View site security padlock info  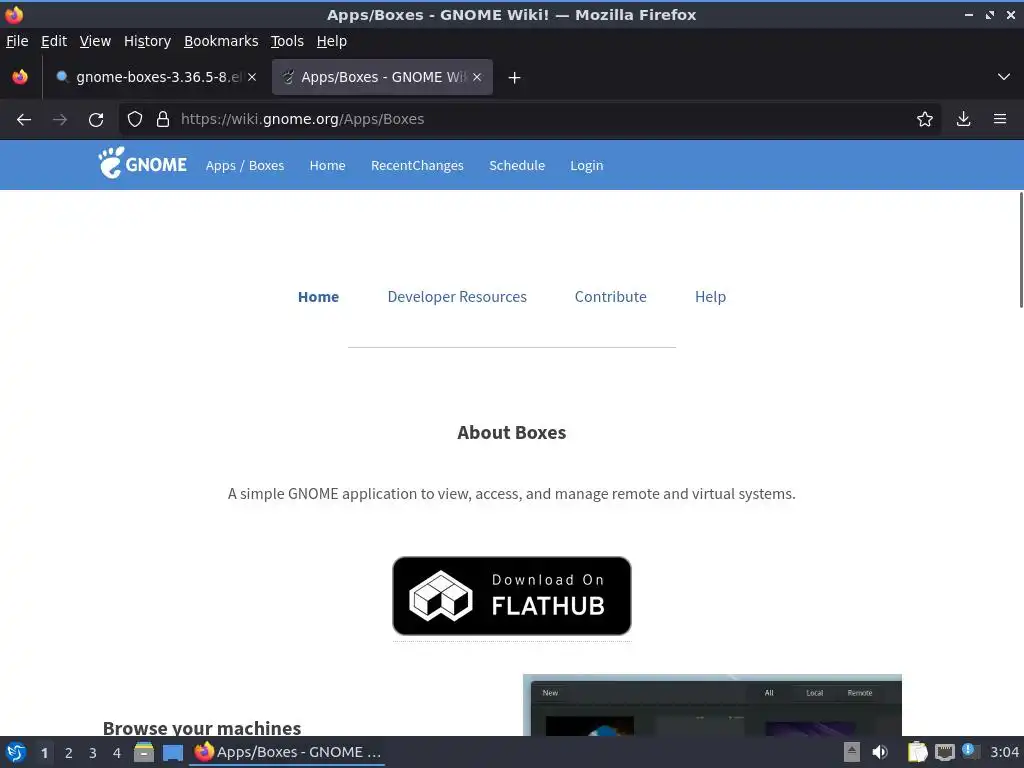pyautogui.click(x=163, y=119)
